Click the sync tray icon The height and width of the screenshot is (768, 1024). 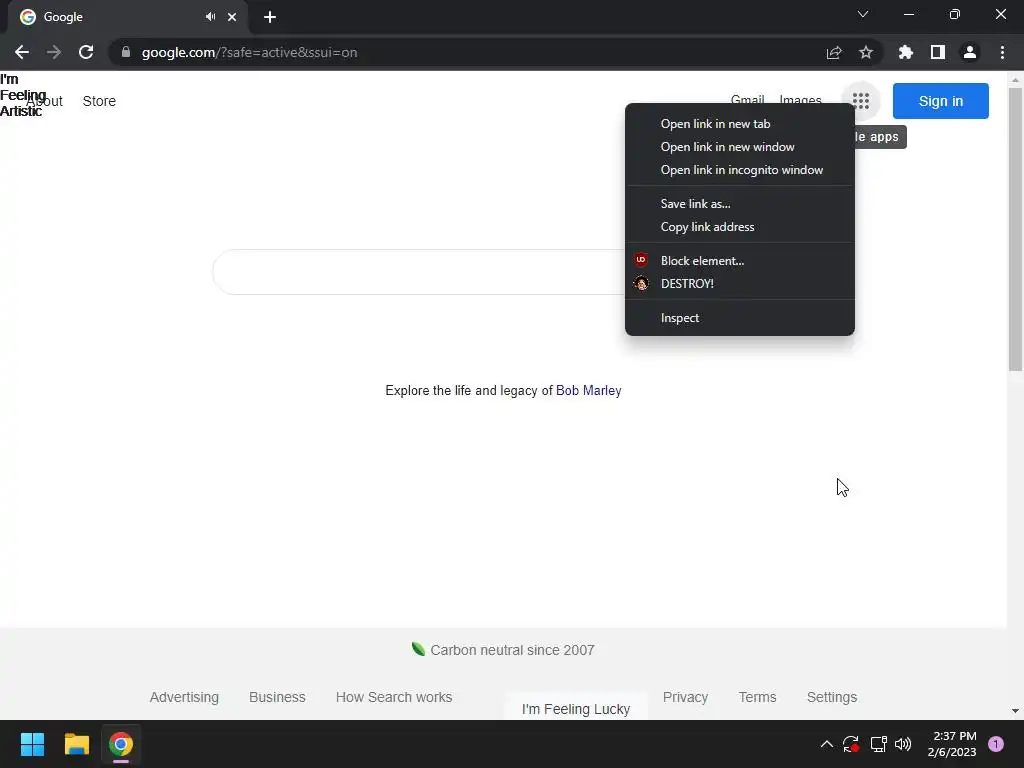[851, 744]
